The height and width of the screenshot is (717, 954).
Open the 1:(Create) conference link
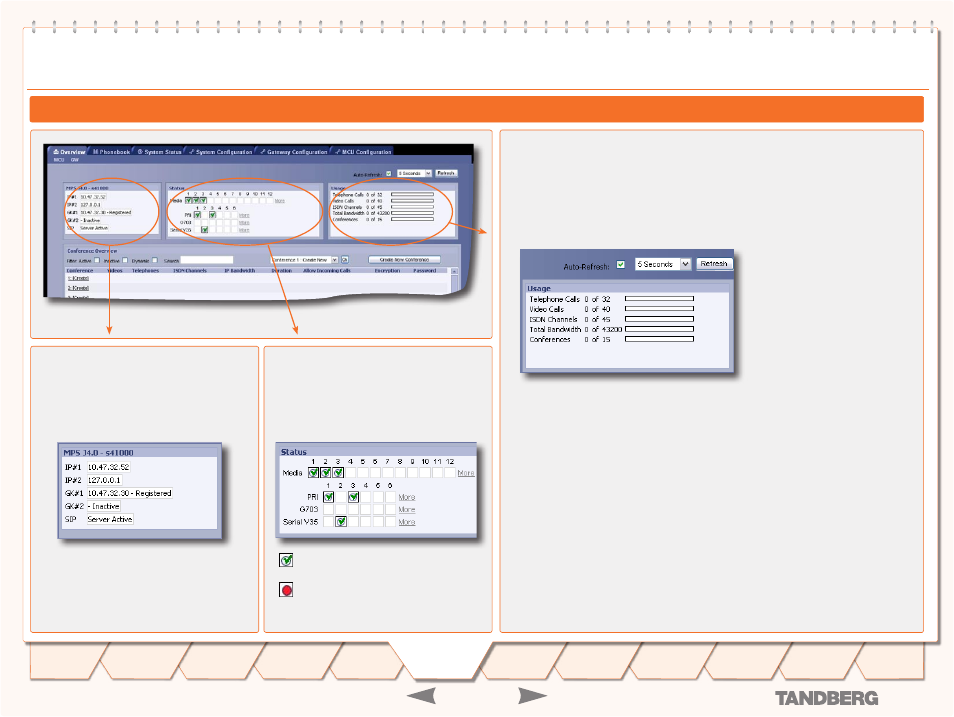(x=78, y=278)
